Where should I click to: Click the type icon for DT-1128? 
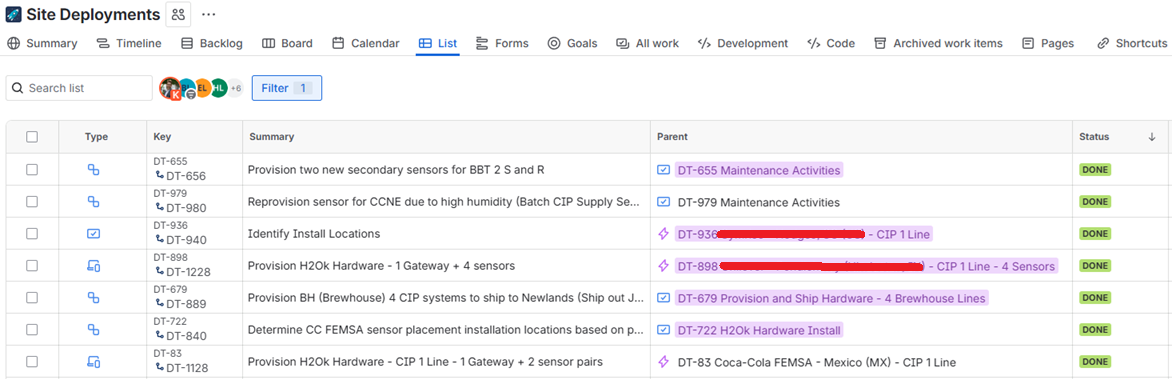94,362
